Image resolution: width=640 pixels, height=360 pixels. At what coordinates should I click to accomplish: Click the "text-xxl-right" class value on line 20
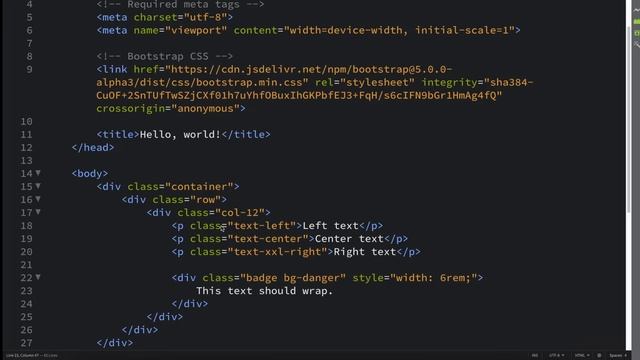coord(277,252)
